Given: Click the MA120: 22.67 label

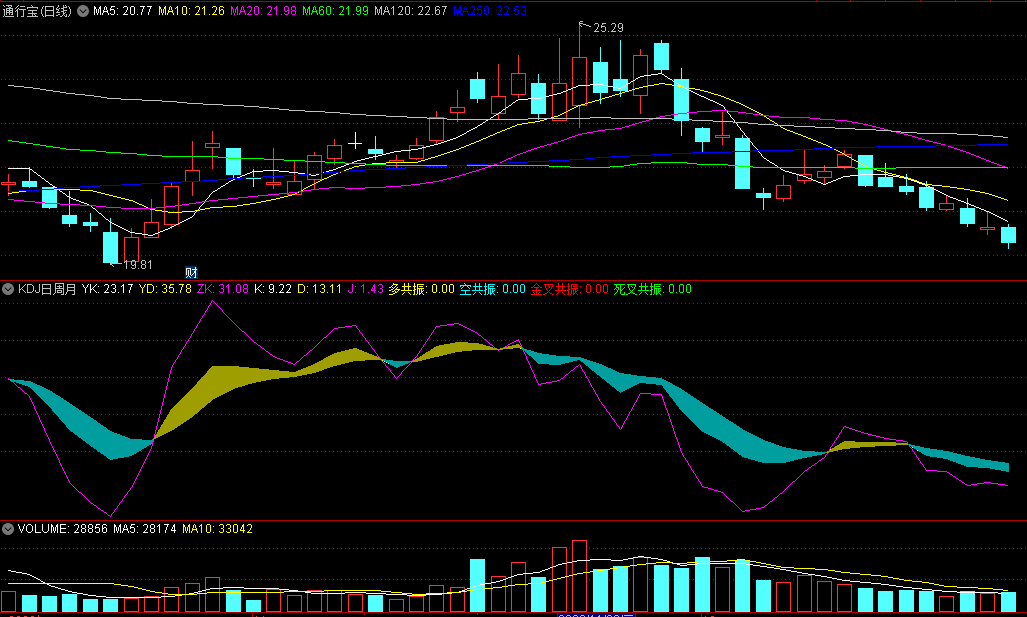Looking at the screenshot, I should [411, 11].
